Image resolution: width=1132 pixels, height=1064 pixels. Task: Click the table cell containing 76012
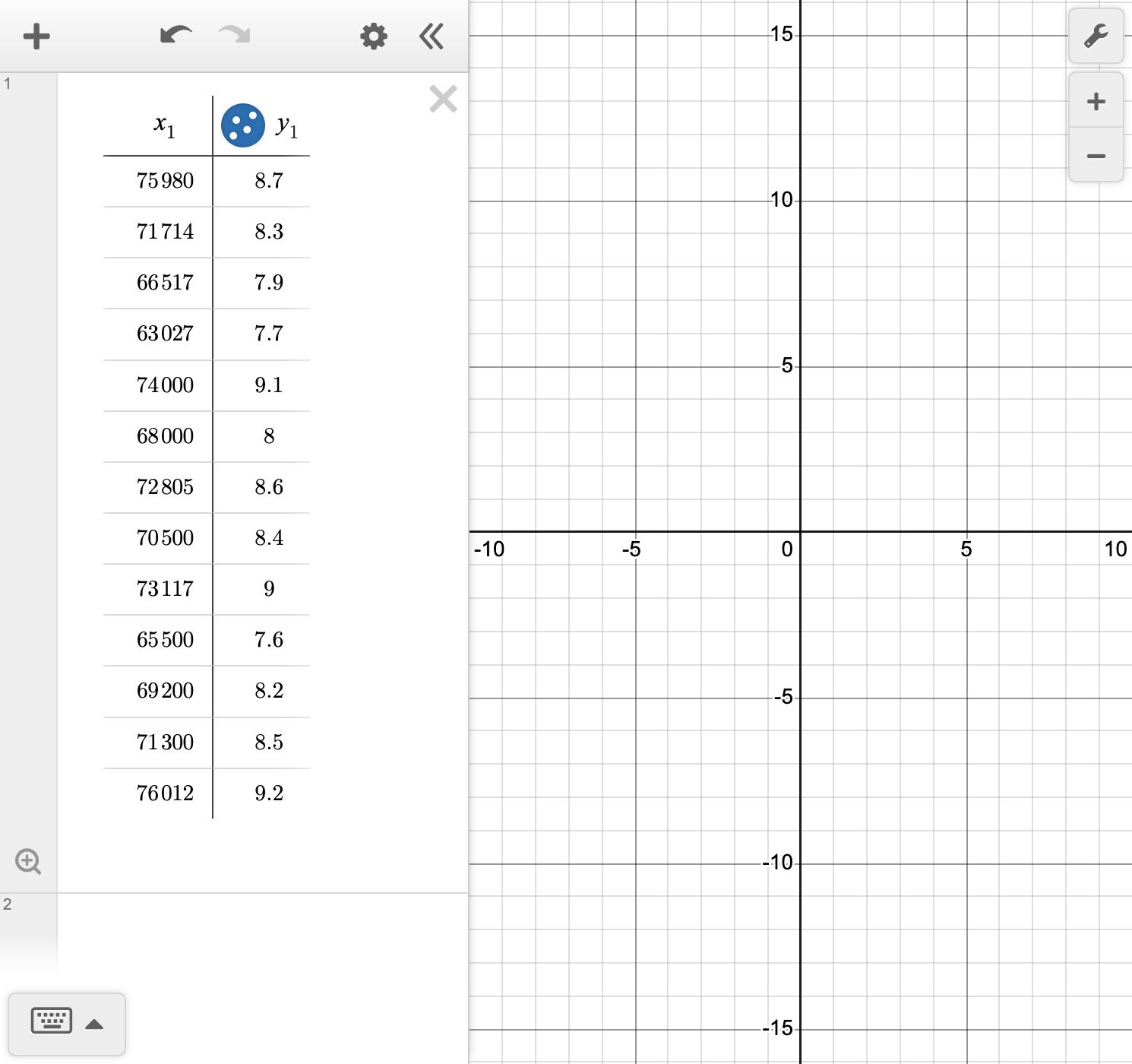click(x=166, y=793)
